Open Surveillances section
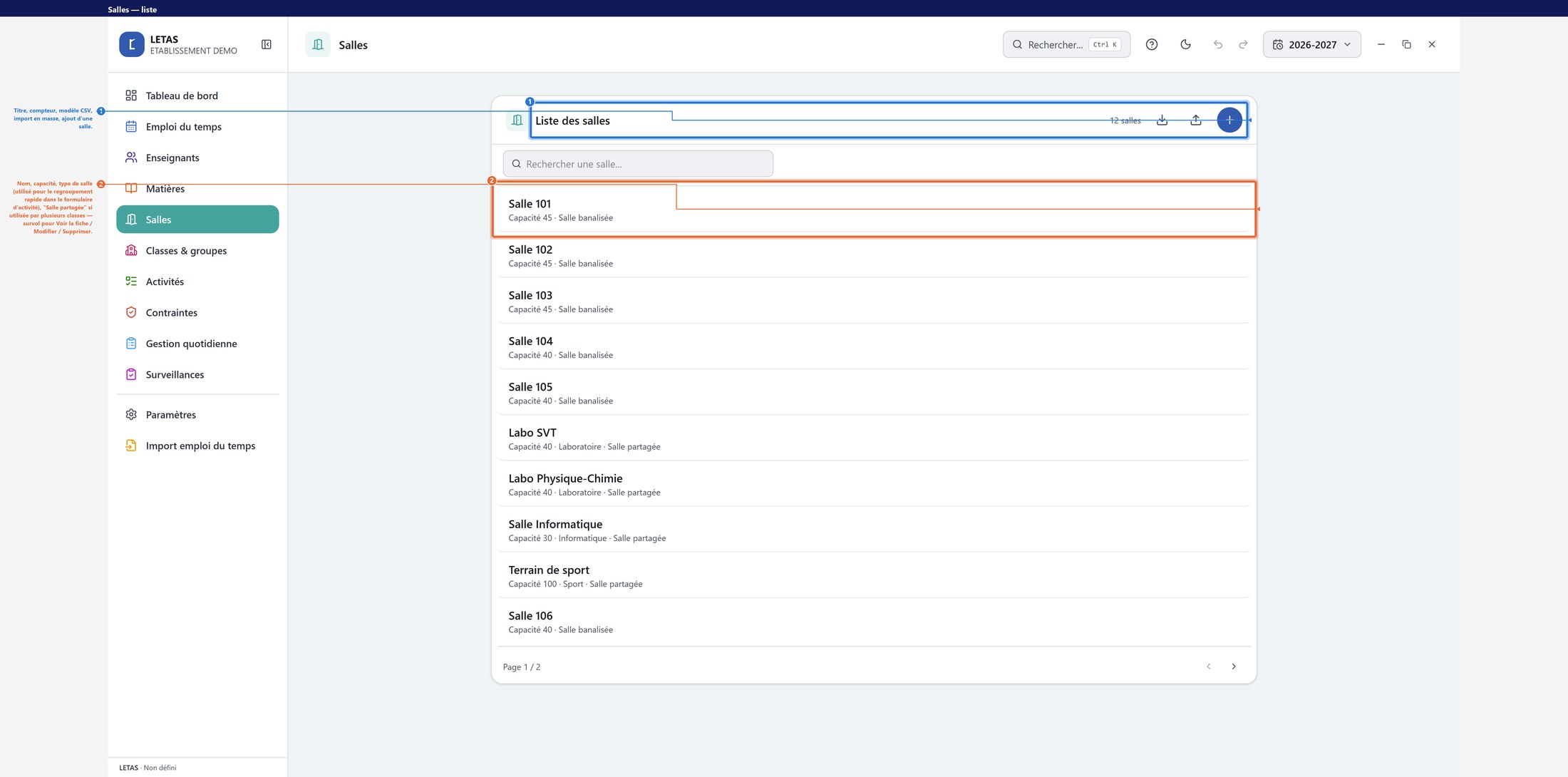 [197, 374]
